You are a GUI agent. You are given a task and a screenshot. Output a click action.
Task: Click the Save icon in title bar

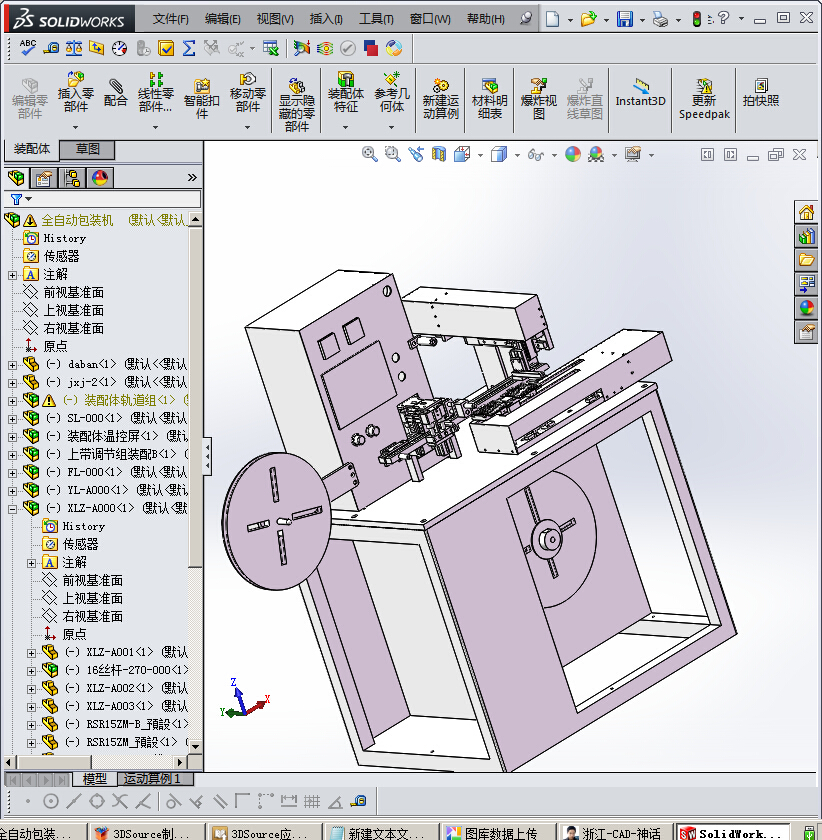point(625,19)
